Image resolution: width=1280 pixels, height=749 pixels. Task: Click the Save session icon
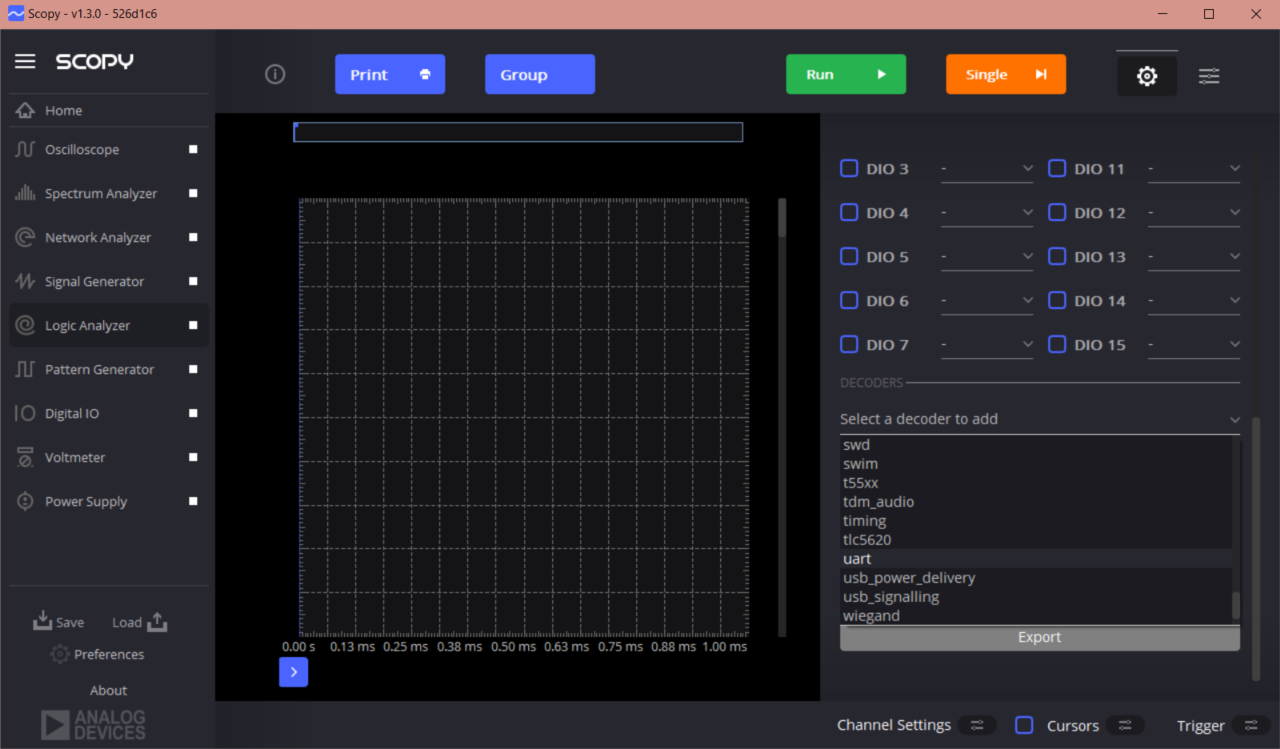tap(58, 621)
